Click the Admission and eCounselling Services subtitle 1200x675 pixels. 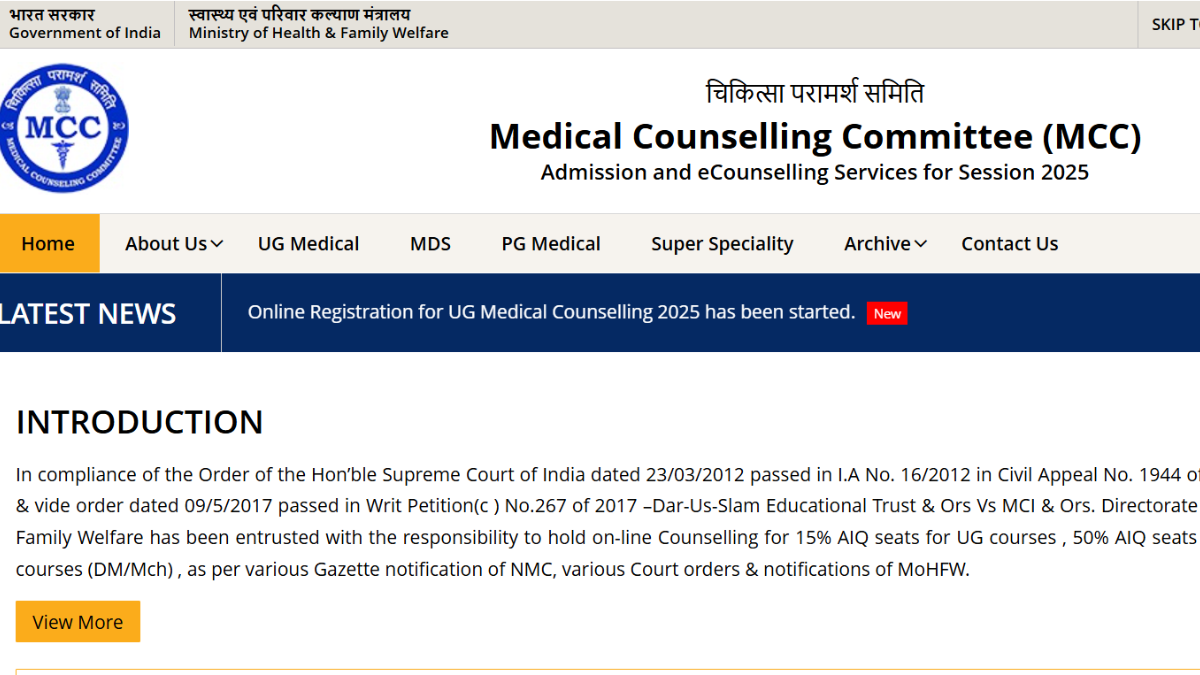[814, 172]
